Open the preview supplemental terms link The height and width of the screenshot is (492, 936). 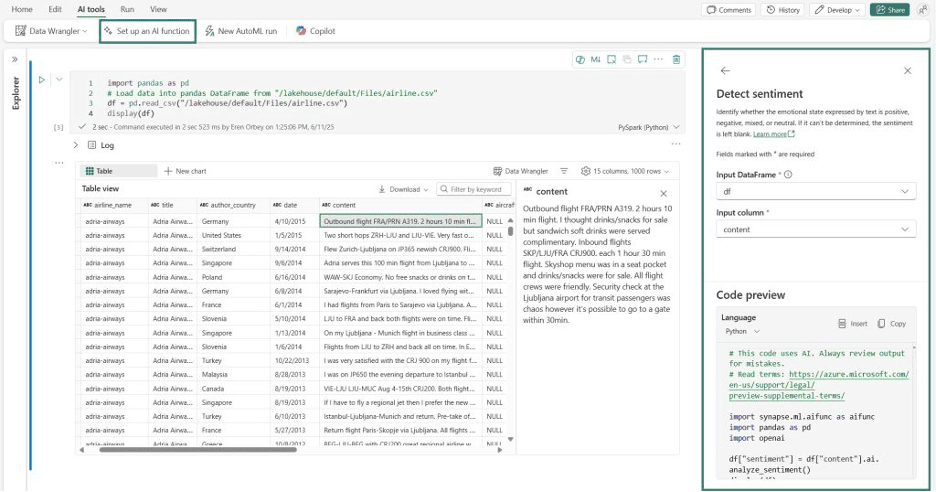[818, 385]
